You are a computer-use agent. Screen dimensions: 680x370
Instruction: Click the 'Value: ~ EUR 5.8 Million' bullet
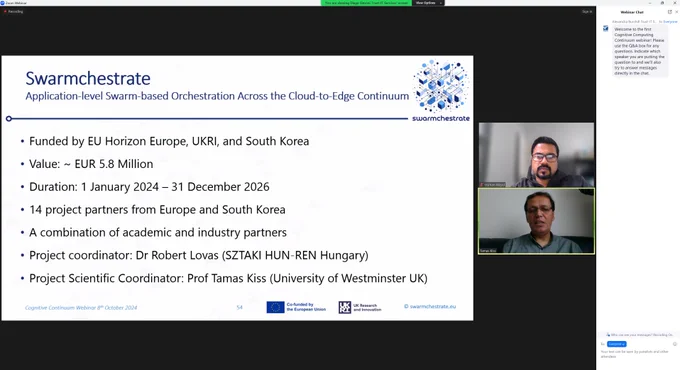91,164
